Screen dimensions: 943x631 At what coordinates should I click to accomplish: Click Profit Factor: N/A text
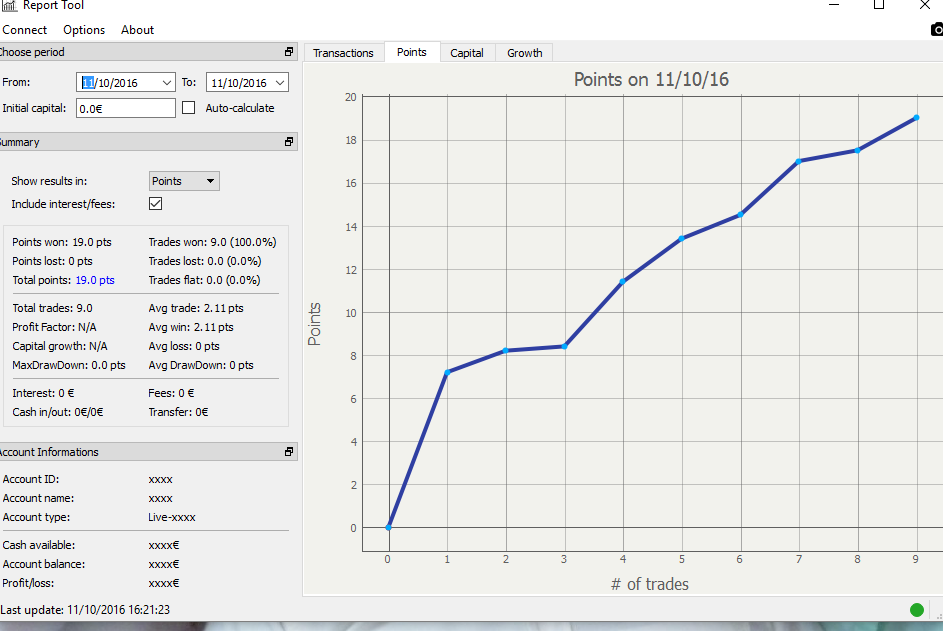[54, 327]
